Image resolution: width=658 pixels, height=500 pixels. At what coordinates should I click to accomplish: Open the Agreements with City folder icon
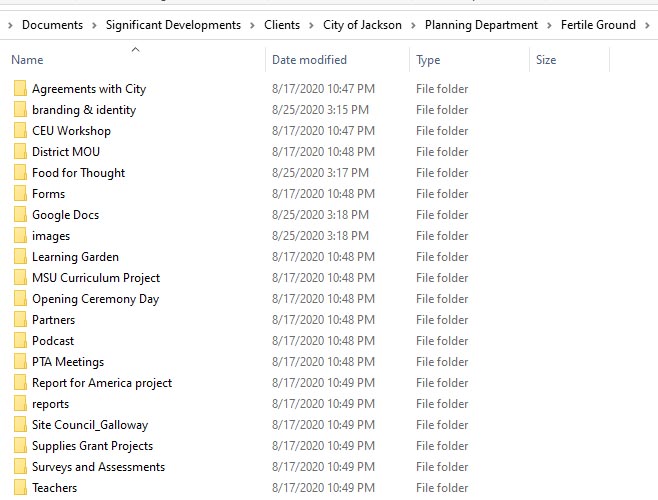pos(20,89)
